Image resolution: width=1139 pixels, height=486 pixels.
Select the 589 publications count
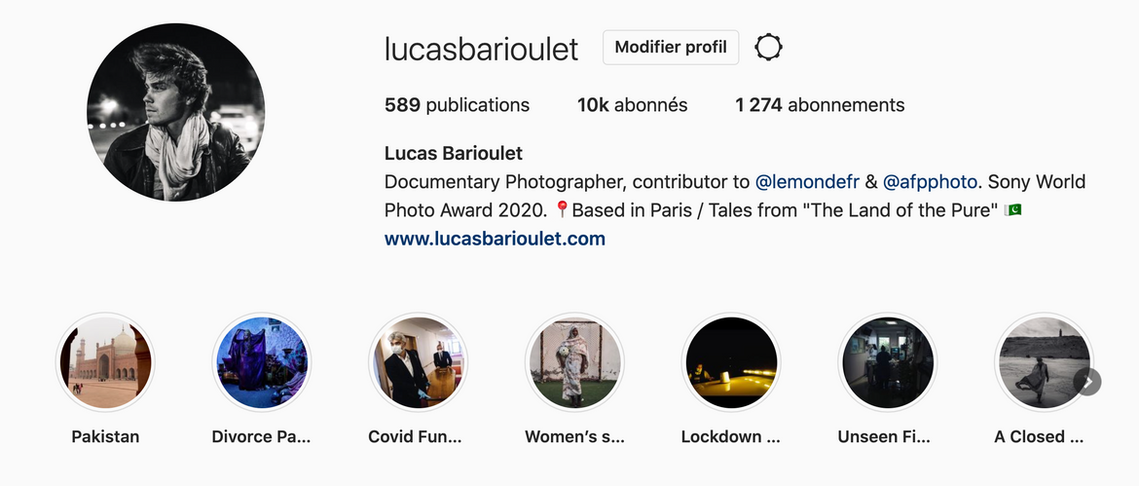[457, 105]
